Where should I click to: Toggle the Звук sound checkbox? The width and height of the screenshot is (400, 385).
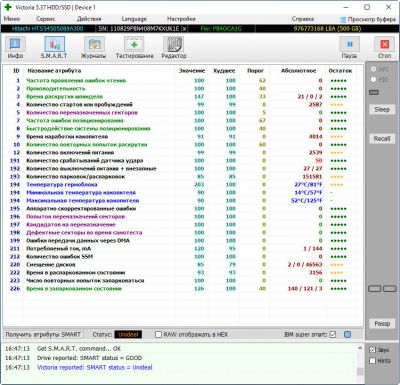click(373, 350)
